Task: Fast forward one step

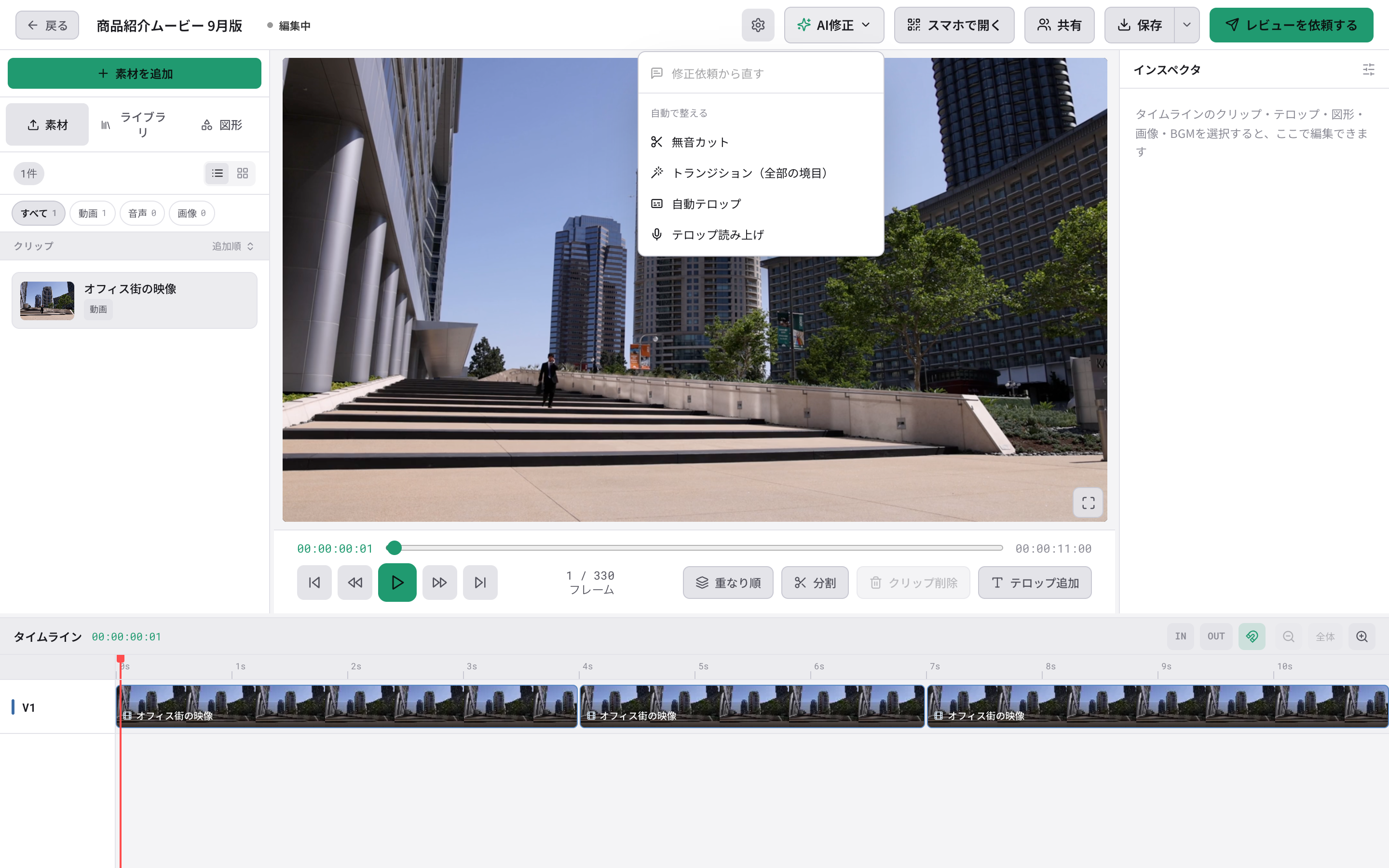Action: pos(440,583)
